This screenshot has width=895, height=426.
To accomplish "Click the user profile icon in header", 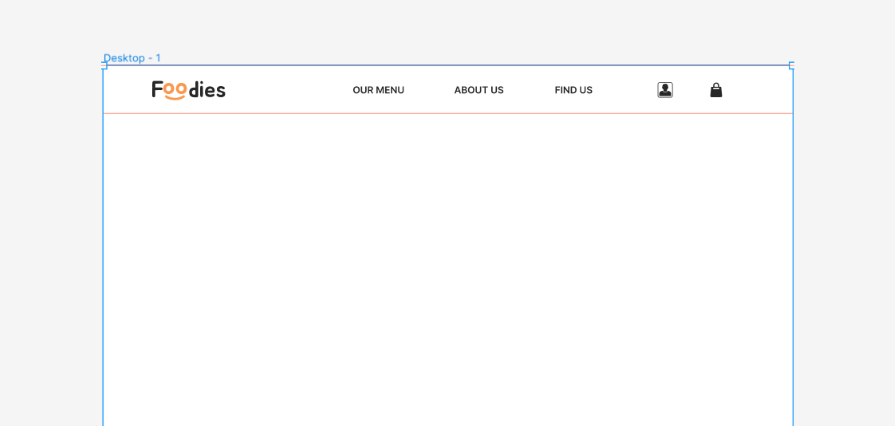I will pos(665,90).
